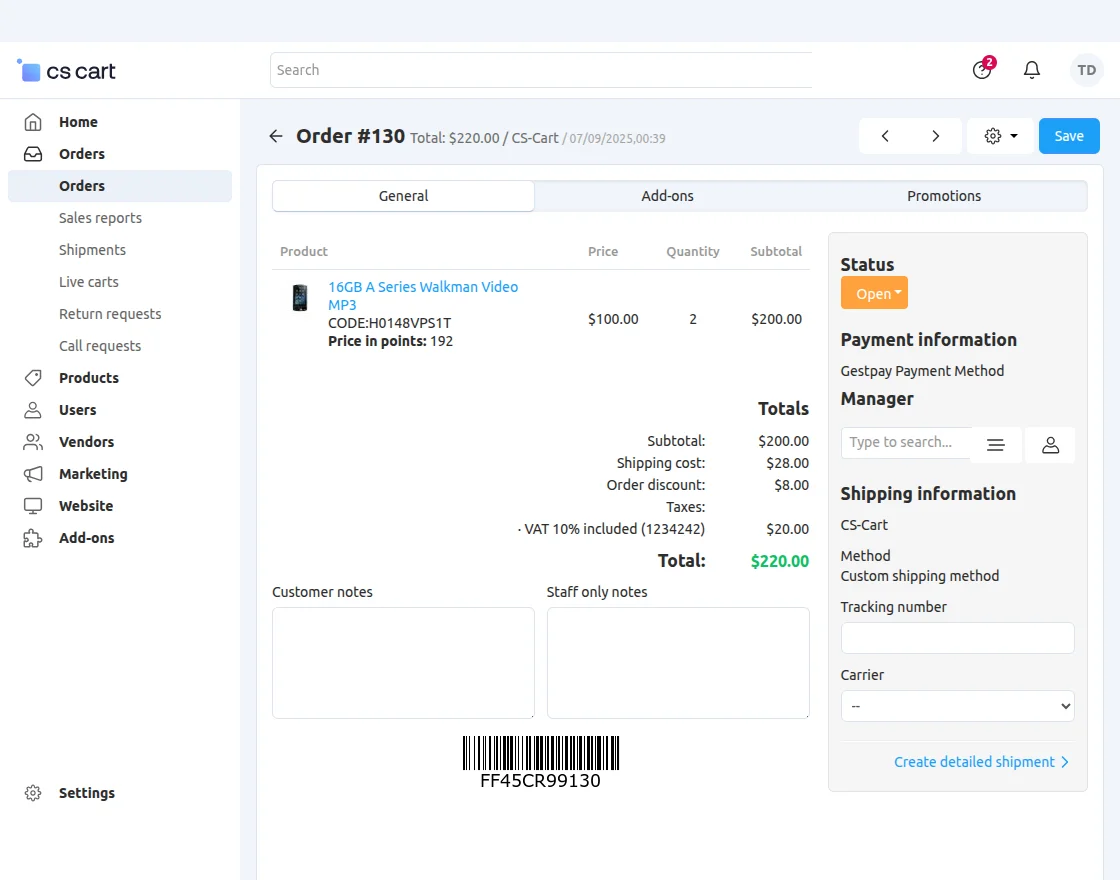This screenshot has width=1120, height=880.
Task: Switch to the Add-ons tab
Action: [x=667, y=196]
